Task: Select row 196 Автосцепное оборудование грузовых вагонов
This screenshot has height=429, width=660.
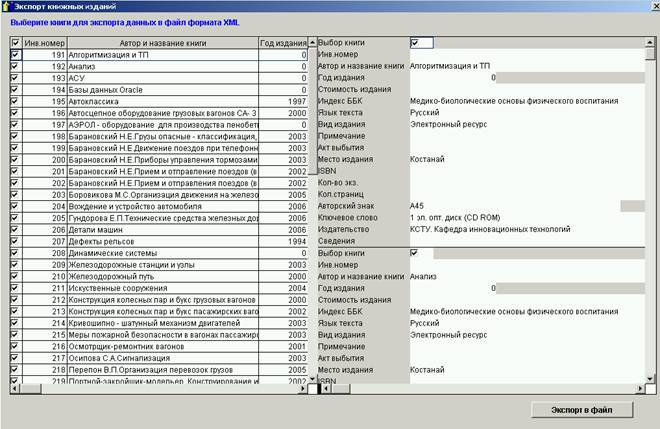Action: [x=163, y=113]
